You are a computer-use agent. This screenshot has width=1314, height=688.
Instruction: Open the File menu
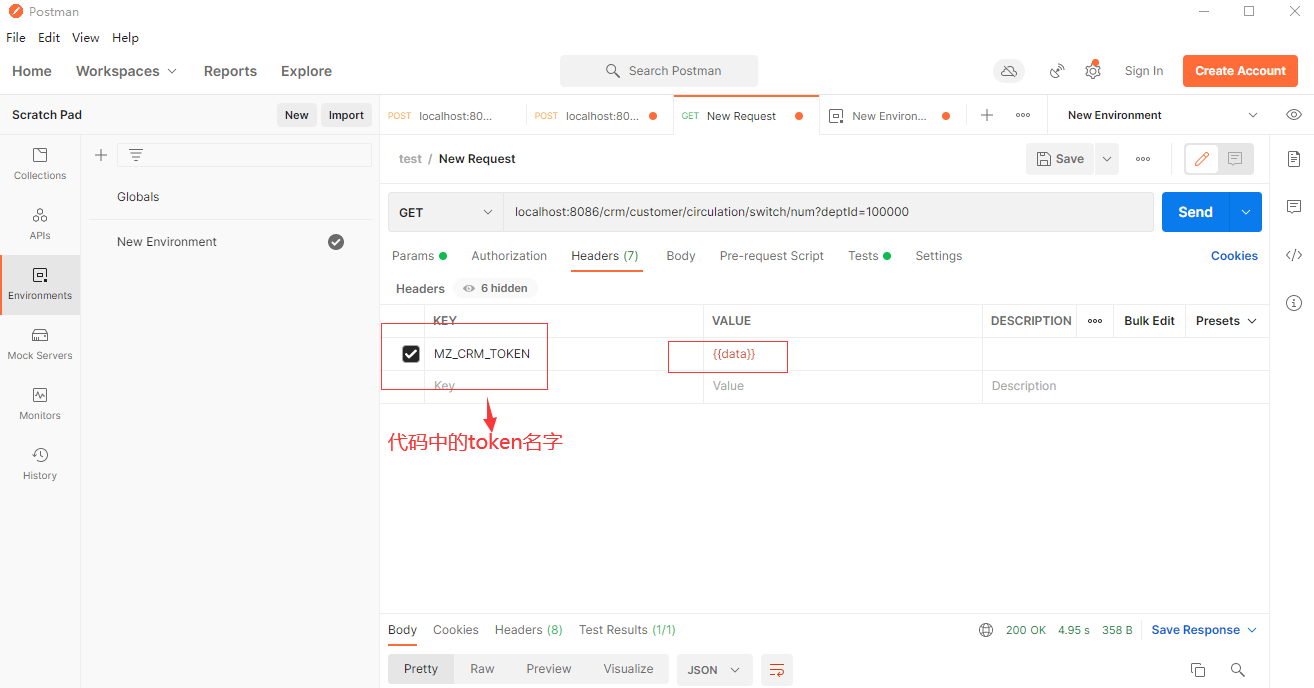[x=16, y=38]
